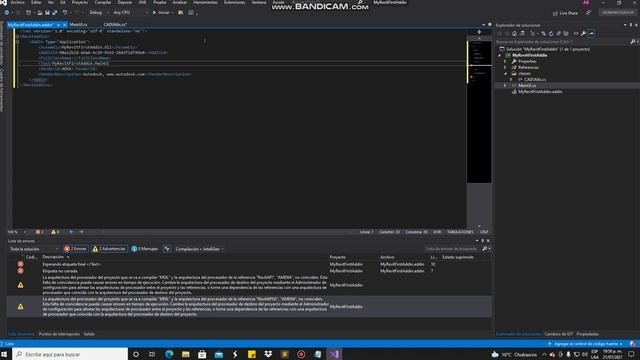The width and height of the screenshot is (640, 360).
Task: Switch to Propiedades panel tab
Action: pyautogui.click(x=587, y=334)
